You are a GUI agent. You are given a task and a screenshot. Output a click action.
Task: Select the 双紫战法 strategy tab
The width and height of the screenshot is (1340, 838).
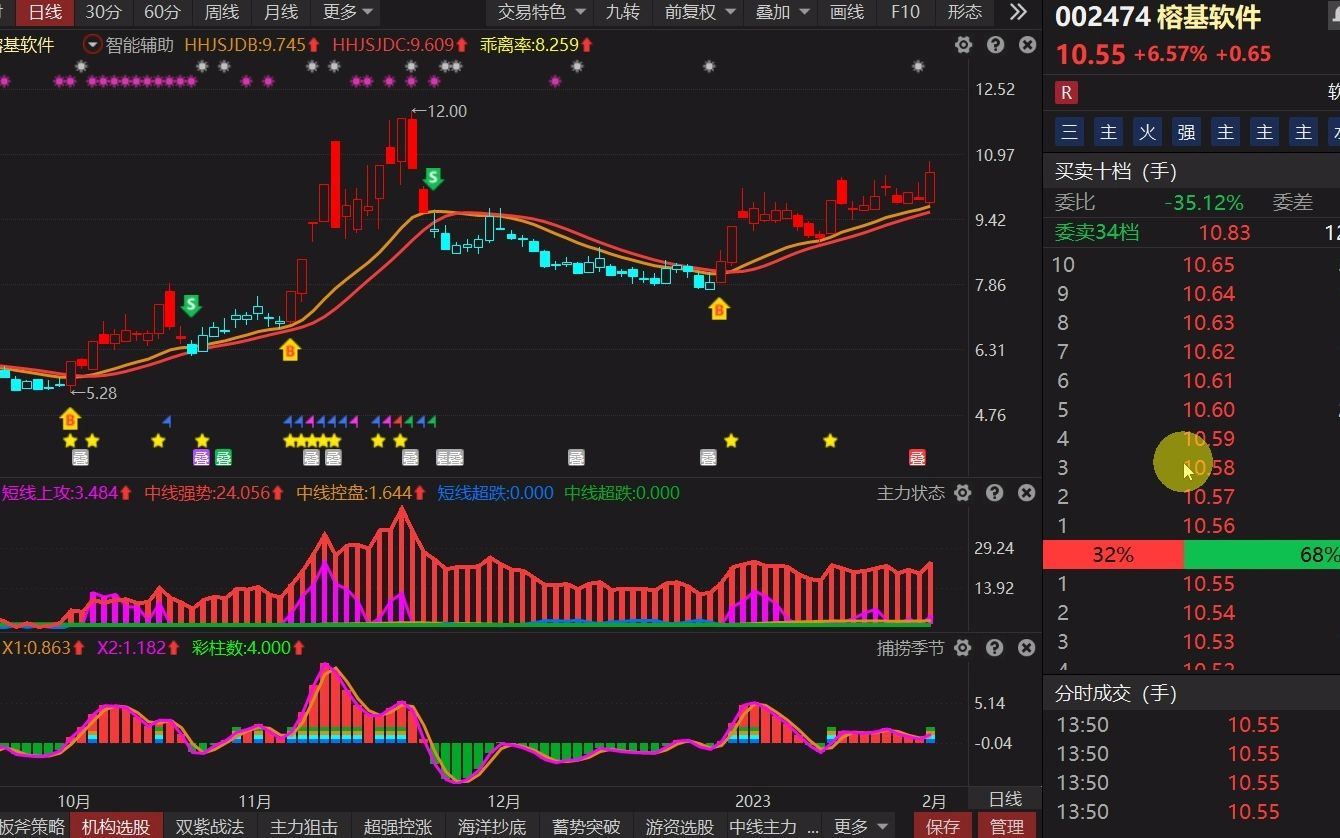210,827
